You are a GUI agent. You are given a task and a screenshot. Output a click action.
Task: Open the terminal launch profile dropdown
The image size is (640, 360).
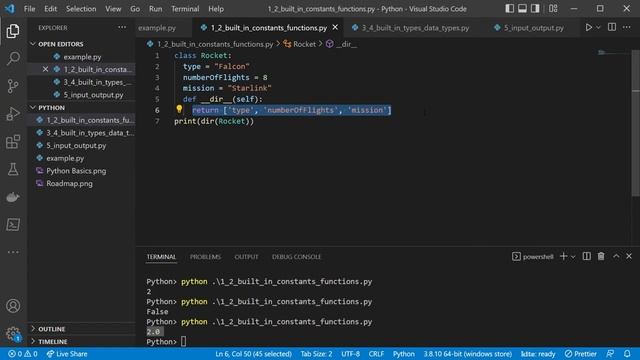click(x=573, y=257)
